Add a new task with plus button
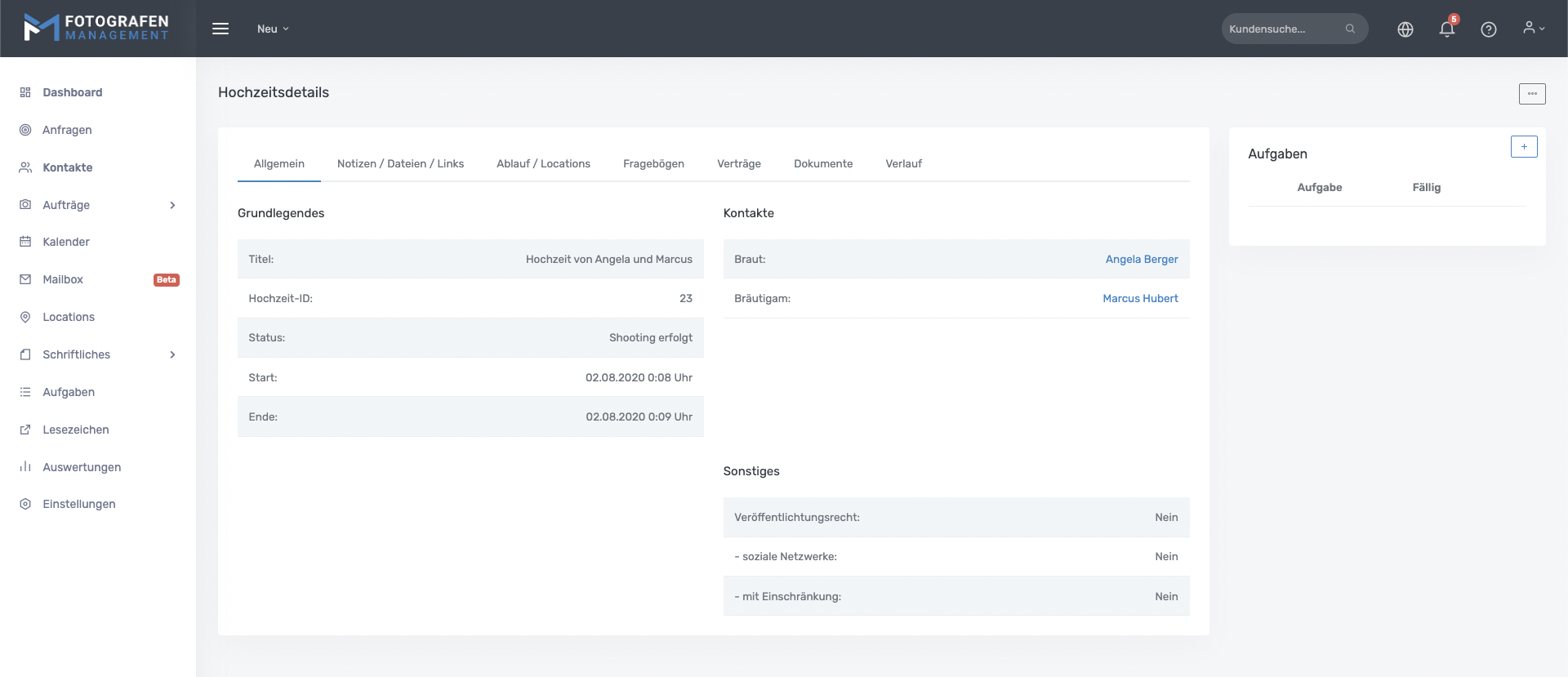The height and width of the screenshot is (677, 1568). 1524,147
